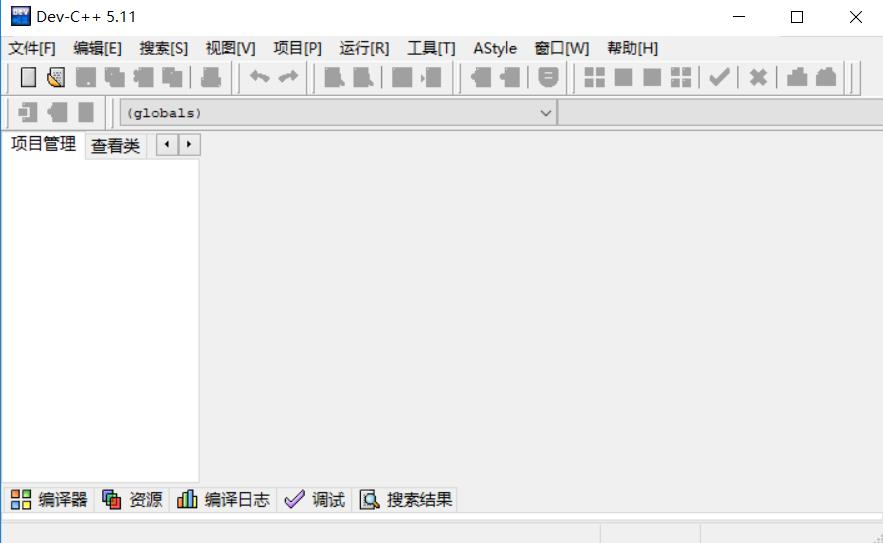Click the Remove from project toolbar icon
This screenshot has width=883, height=543.
tap(510, 77)
